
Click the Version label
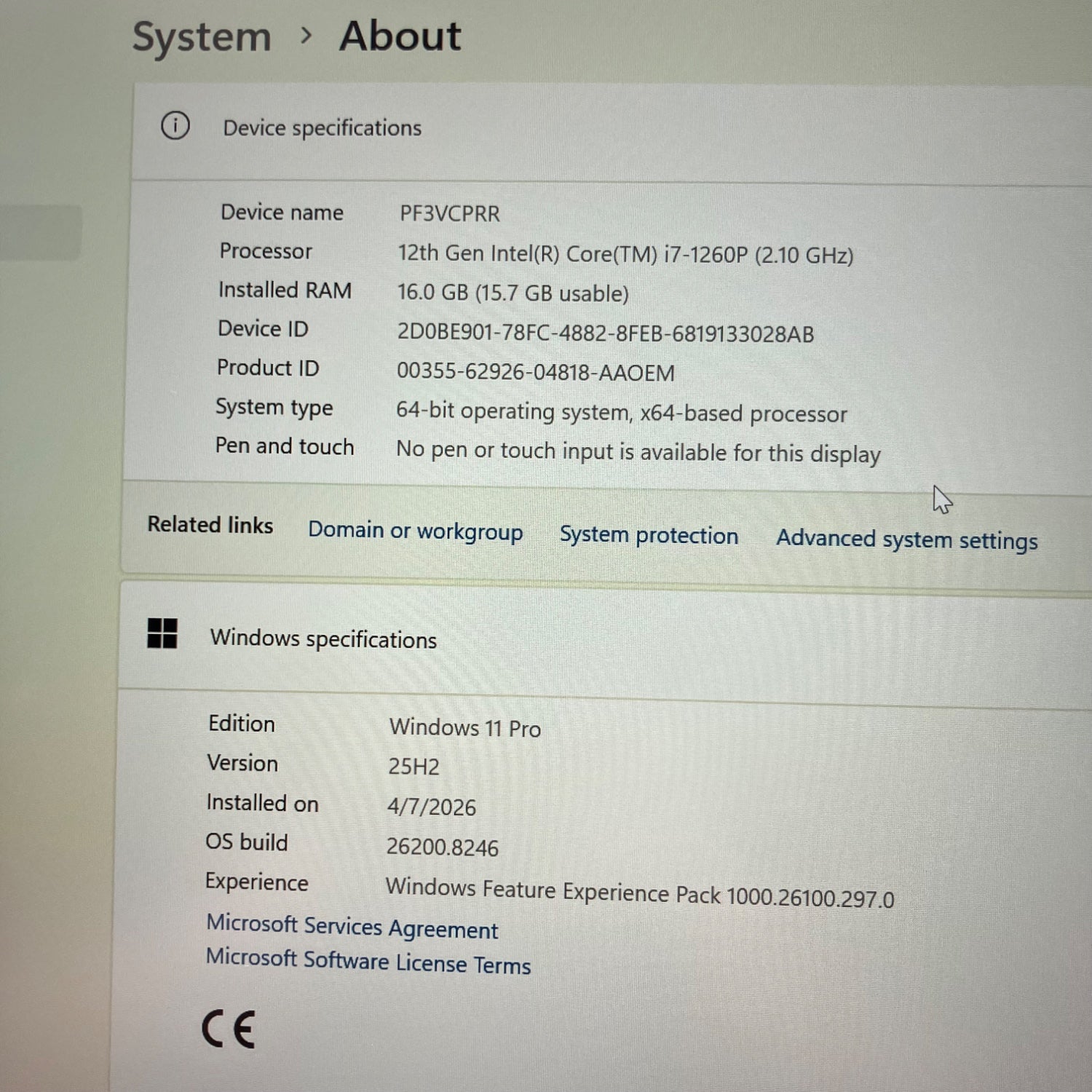pyautogui.click(x=242, y=763)
